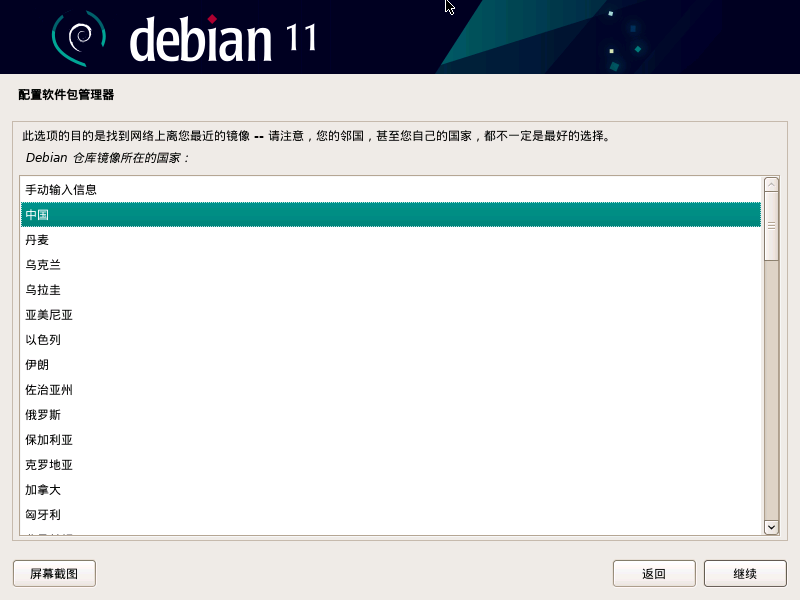Click the Debian swirl logo
This screenshot has width=800, height=600.
78,37
